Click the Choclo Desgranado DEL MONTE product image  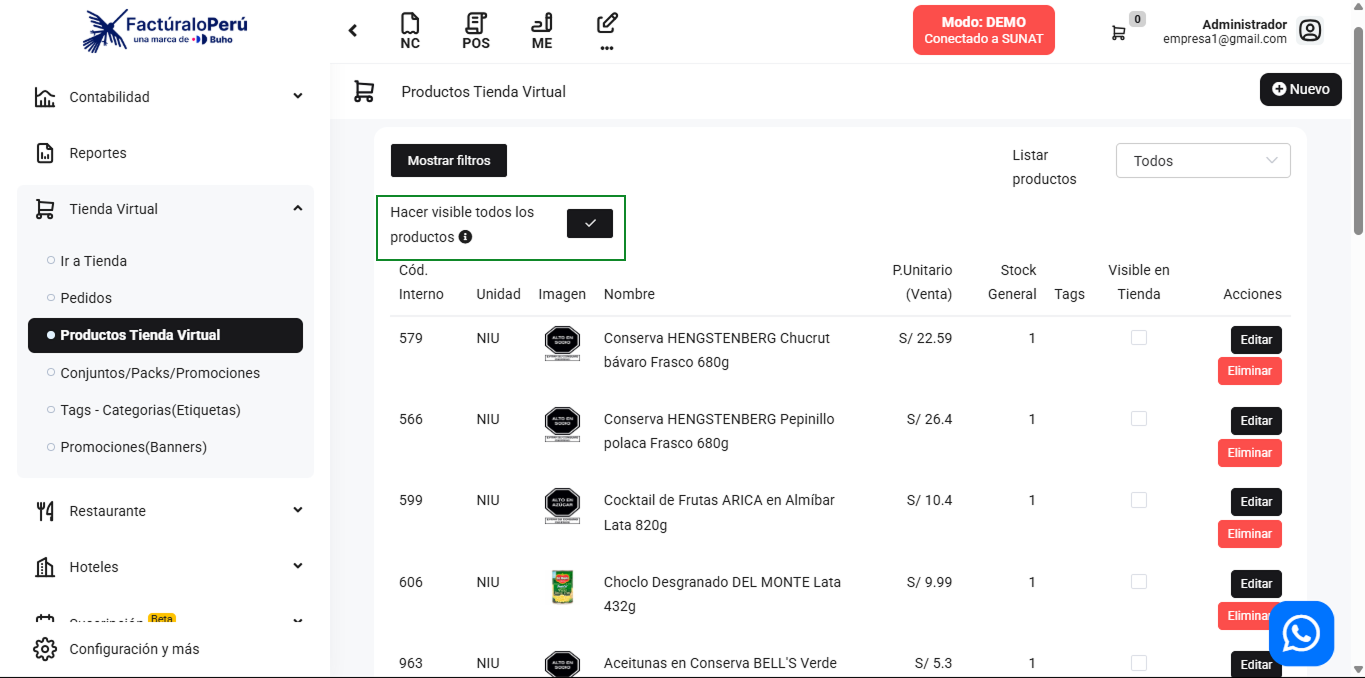pyautogui.click(x=562, y=587)
